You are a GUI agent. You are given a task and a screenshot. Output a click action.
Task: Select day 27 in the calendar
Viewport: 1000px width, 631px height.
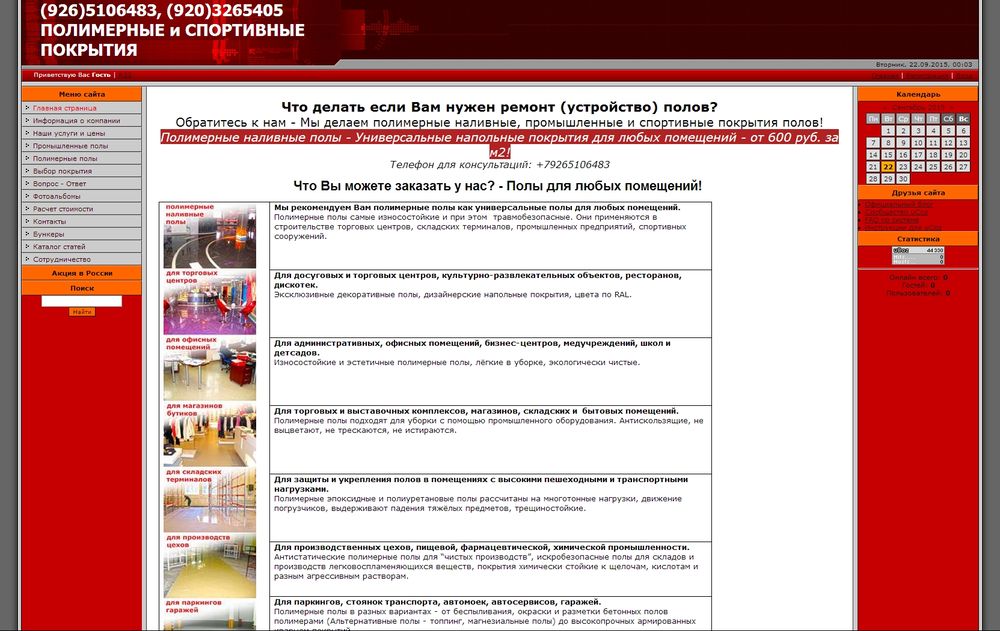pos(963,167)
